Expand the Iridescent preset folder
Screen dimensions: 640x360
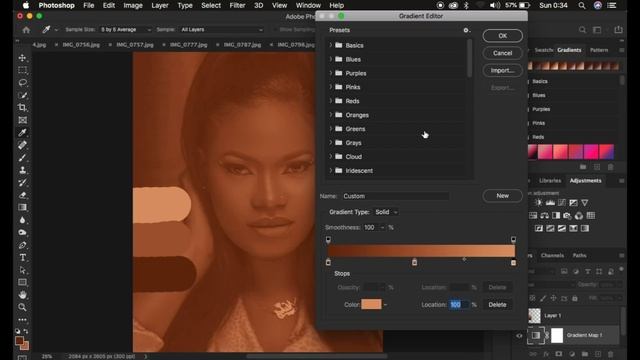[x=331, y=170]
